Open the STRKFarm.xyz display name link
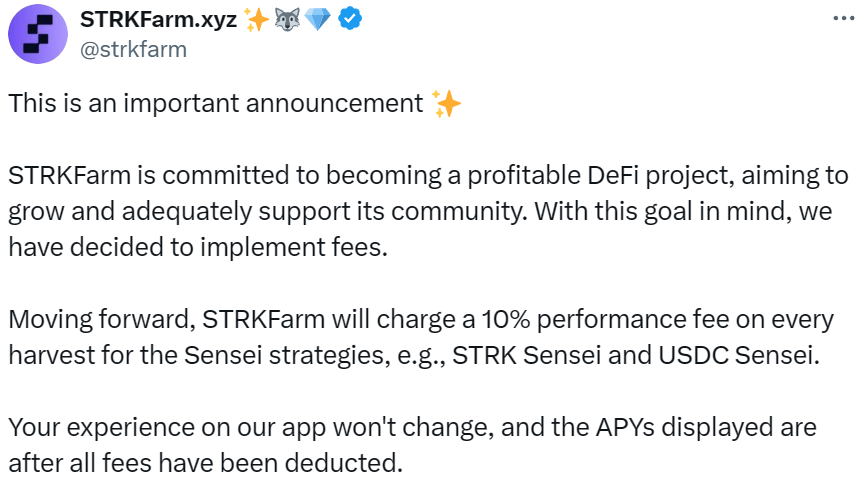865x489 pixels. pos(158,20)
